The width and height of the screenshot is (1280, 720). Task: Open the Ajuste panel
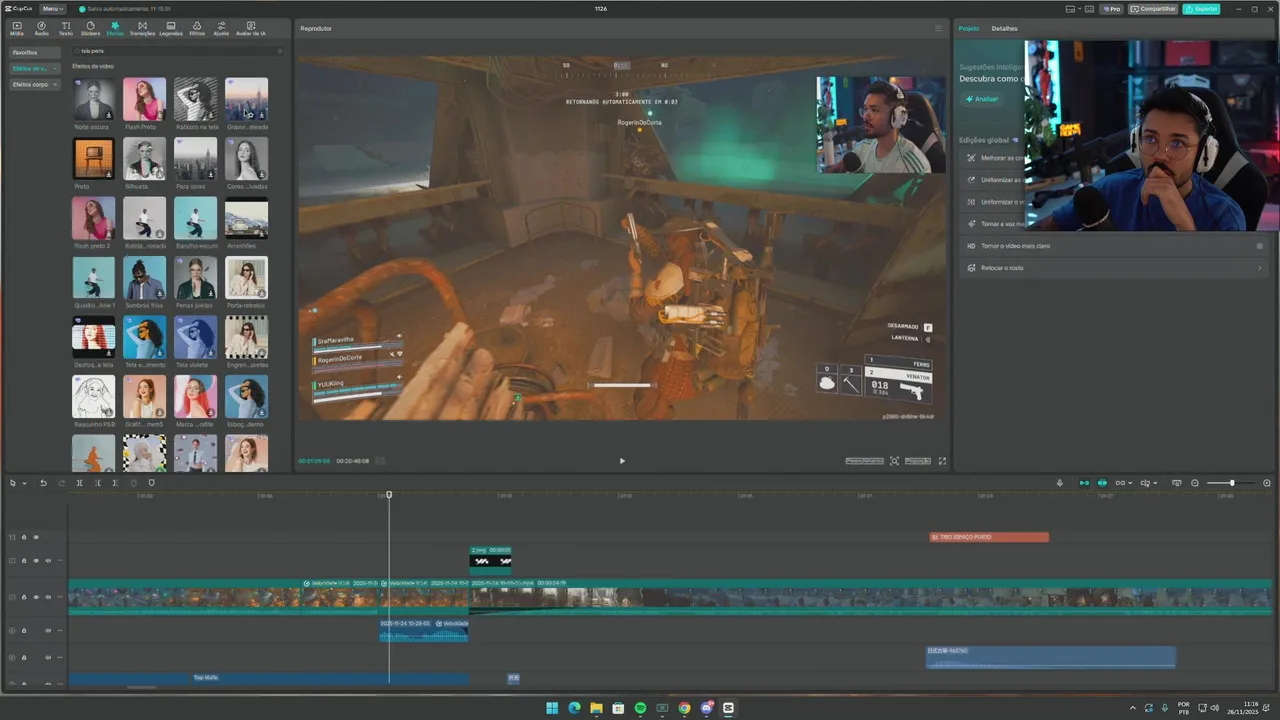coord(221,28)
